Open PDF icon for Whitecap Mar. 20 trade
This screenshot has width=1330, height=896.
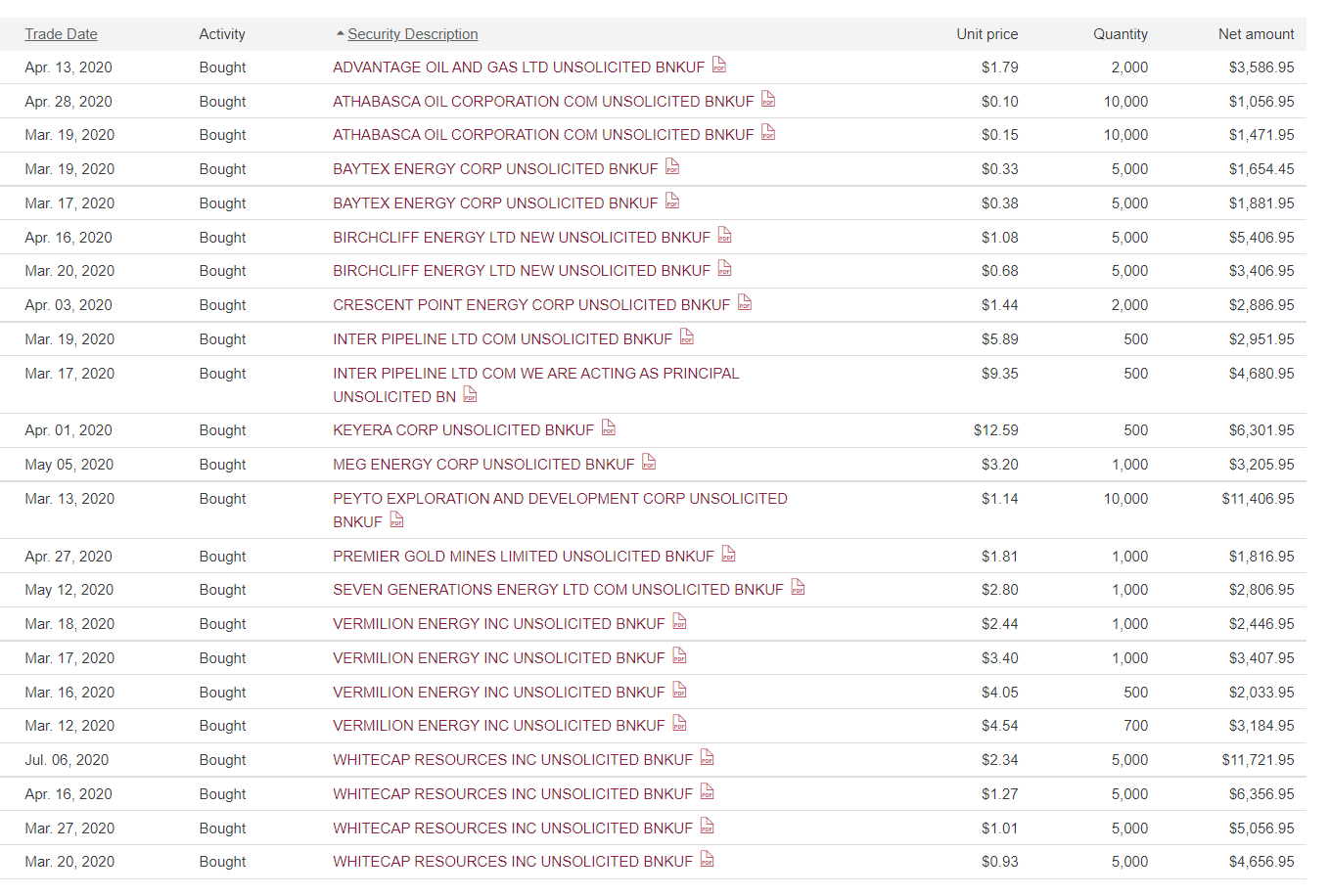pos(708,860)
